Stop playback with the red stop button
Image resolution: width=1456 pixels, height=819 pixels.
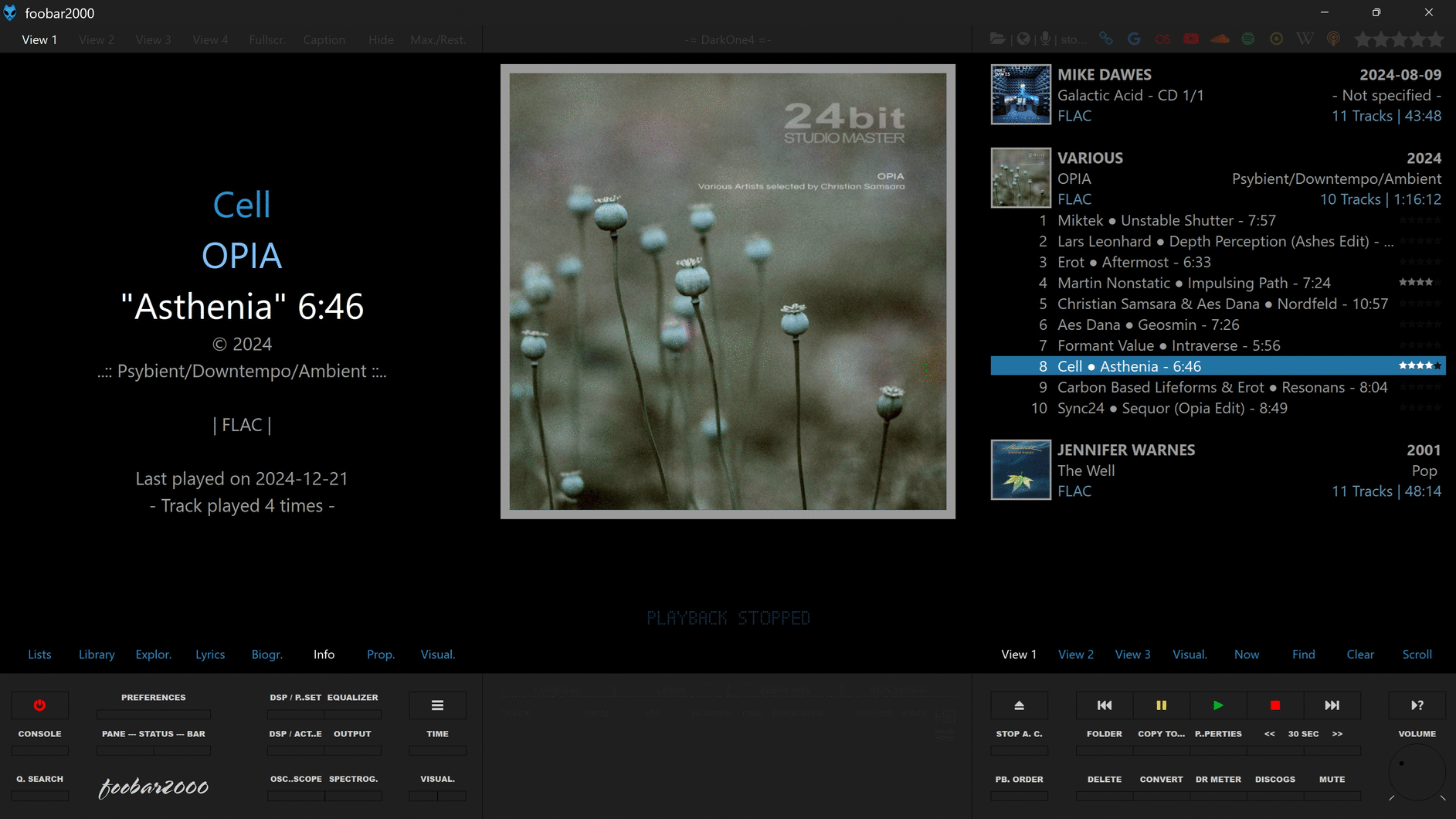coord(1275,705)
